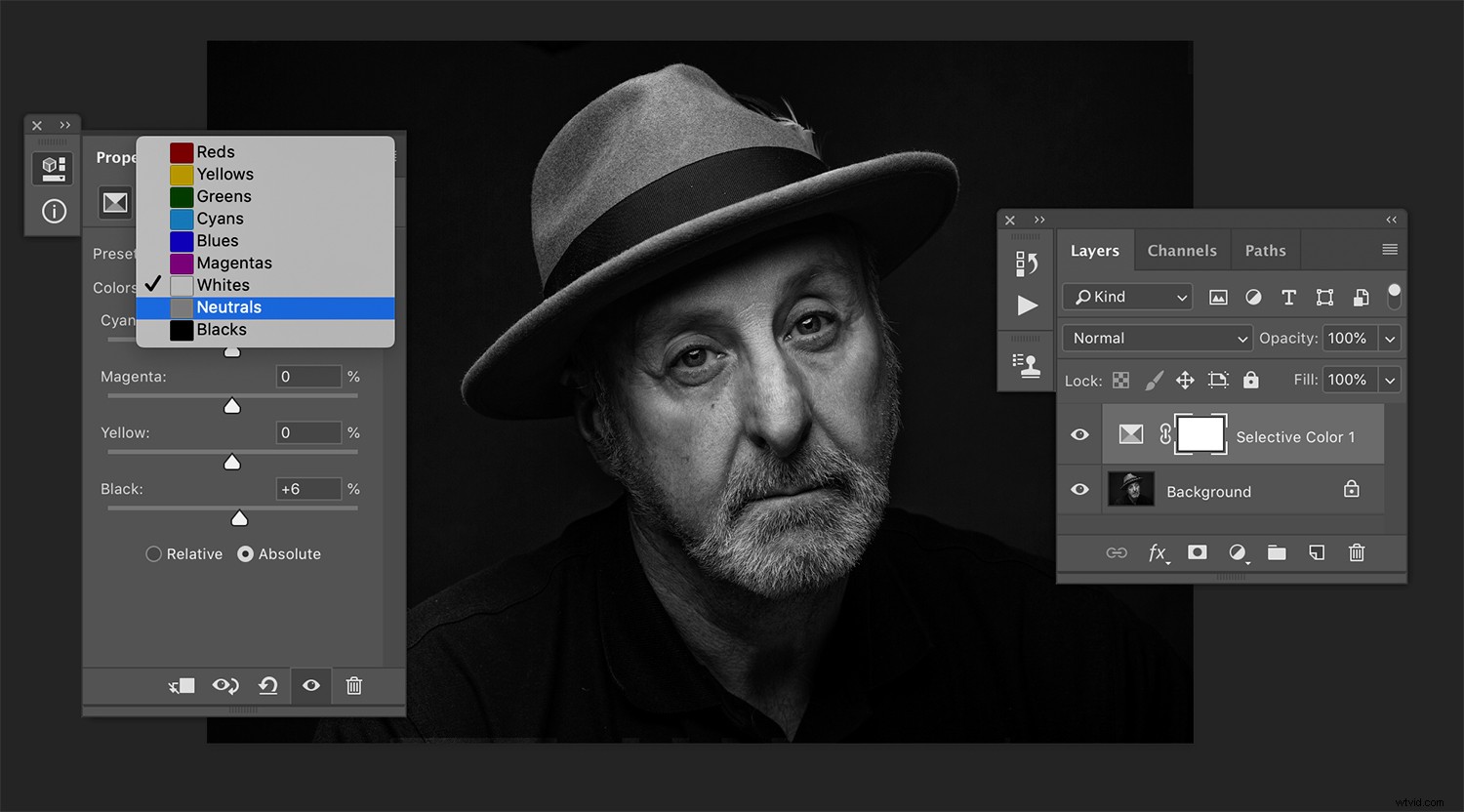Click the add layer style fx icon
The height and width of the screenshot is (812, 1464).
1158,552
